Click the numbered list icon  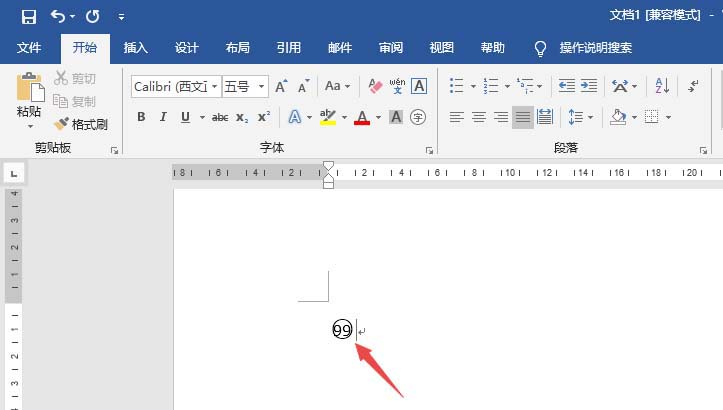(491, 86)
